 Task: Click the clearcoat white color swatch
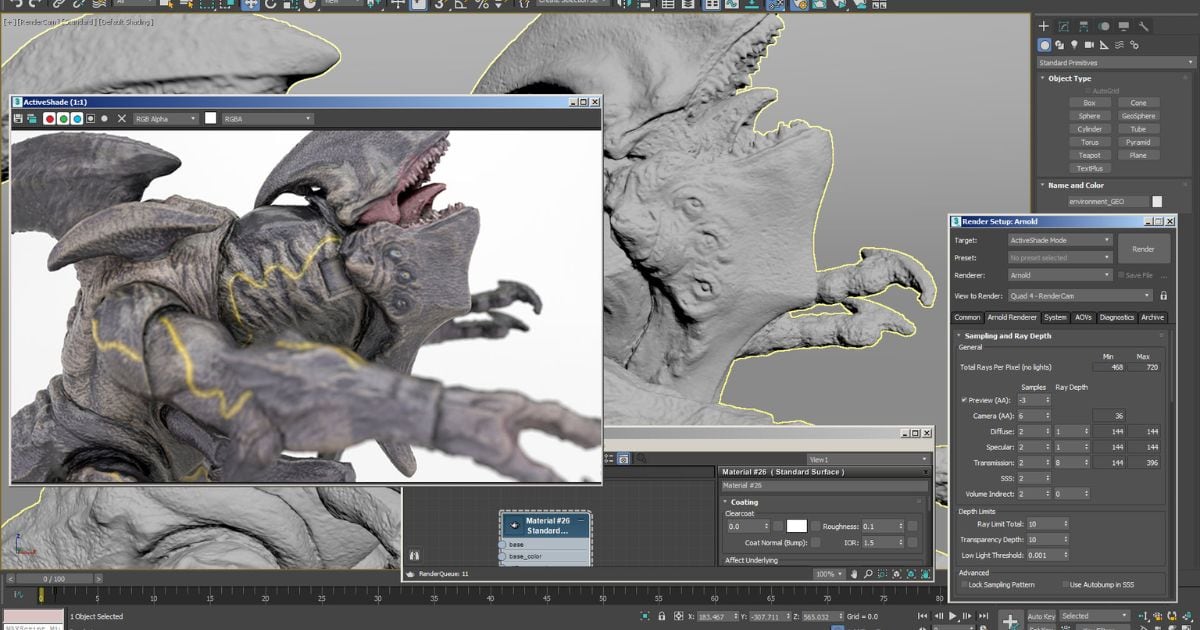tap(796, 526)
